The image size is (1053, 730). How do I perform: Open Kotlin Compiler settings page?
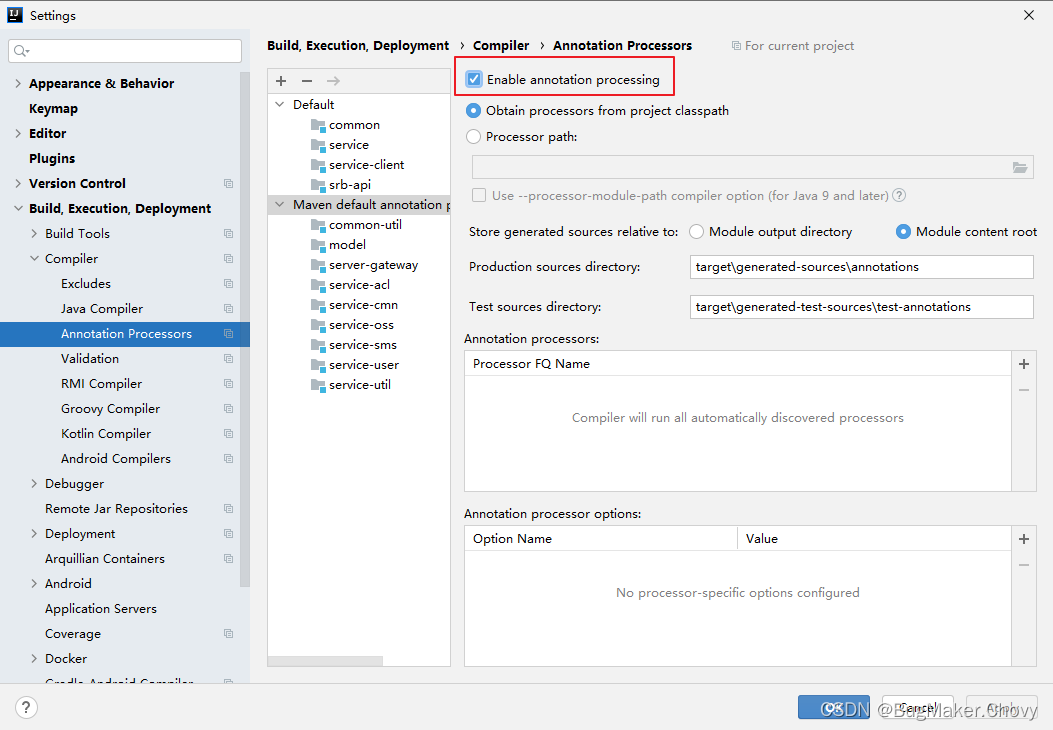[x=105, y=434]
